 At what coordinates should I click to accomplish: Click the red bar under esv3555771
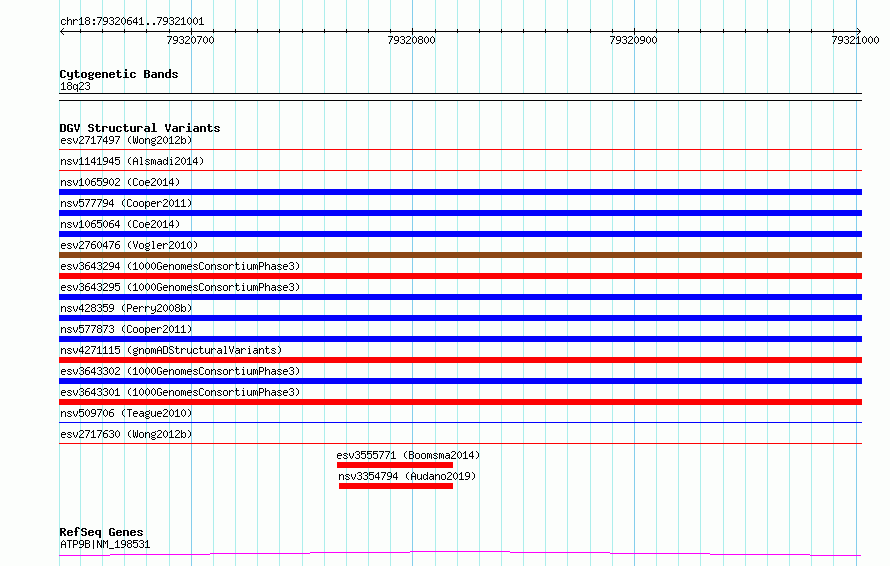point(395,465)
